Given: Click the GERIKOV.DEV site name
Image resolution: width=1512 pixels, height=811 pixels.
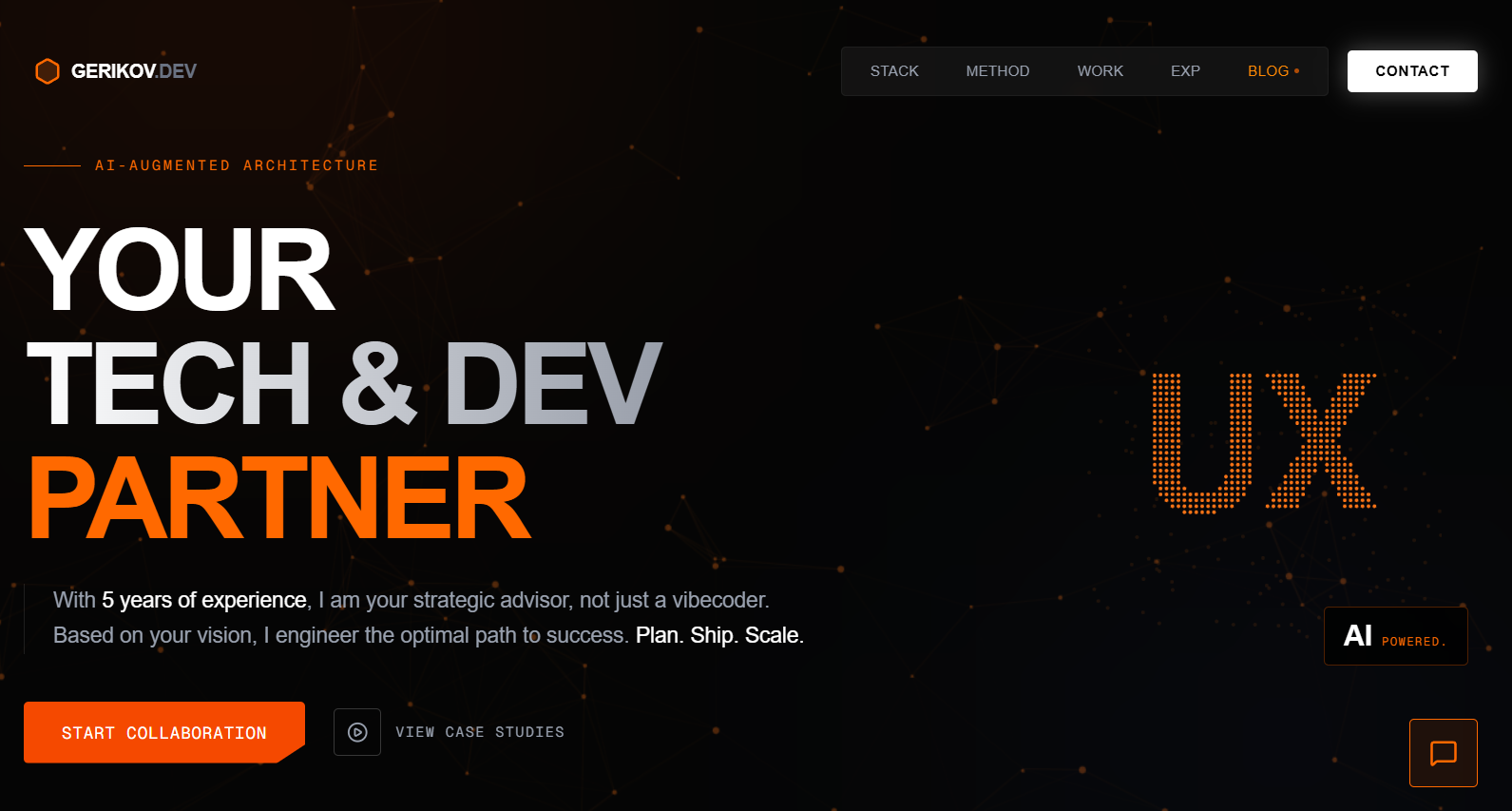Looking at the screenshot, I should point(134,71).
